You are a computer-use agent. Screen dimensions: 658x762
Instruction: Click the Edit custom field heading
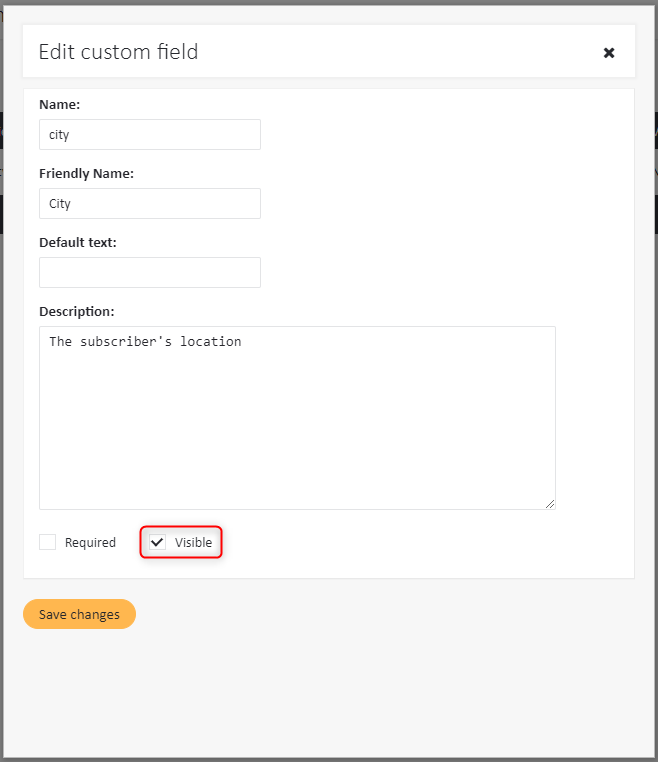coord(119,52)
